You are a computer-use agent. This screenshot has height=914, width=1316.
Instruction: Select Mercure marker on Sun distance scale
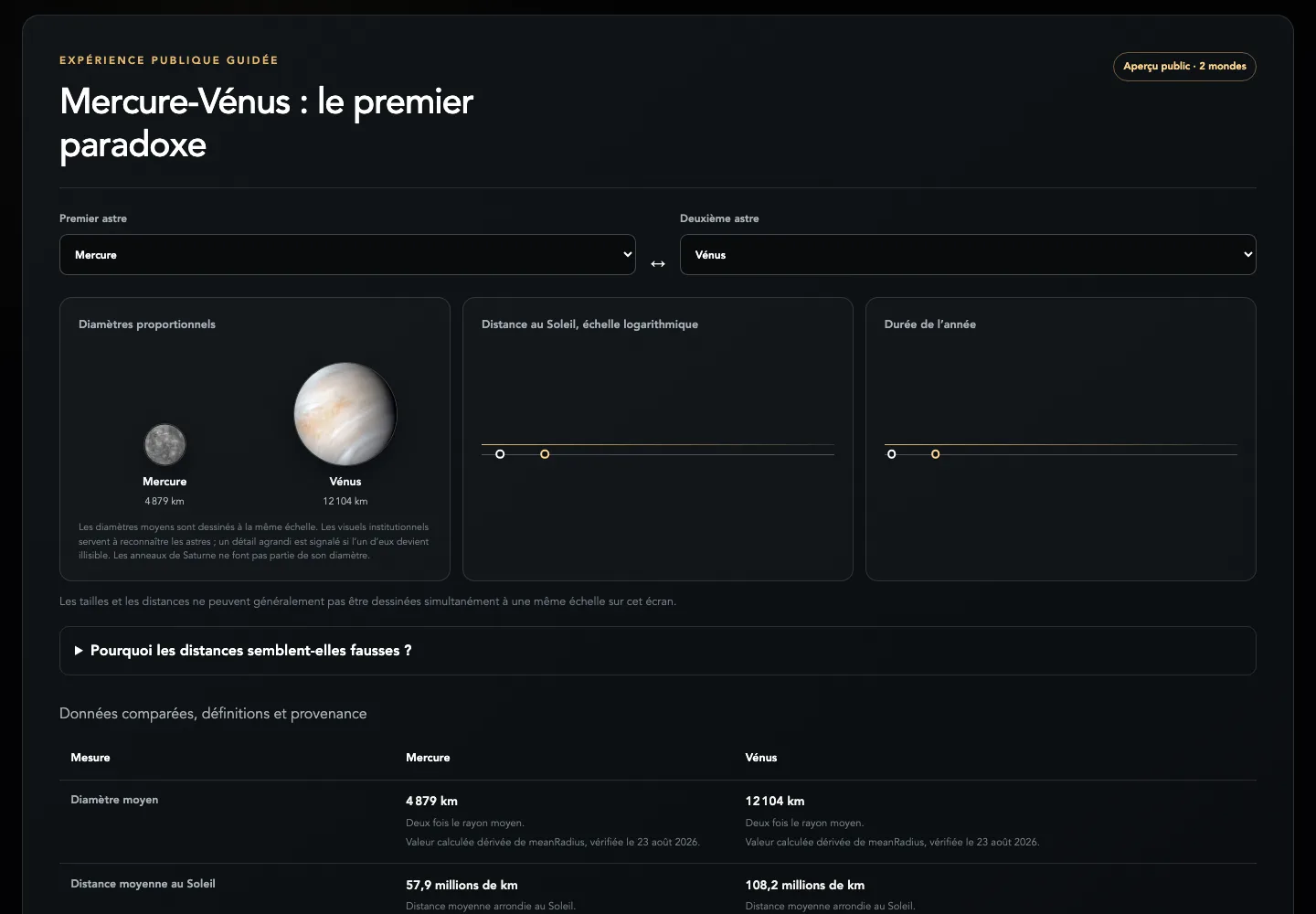point(500,454)
